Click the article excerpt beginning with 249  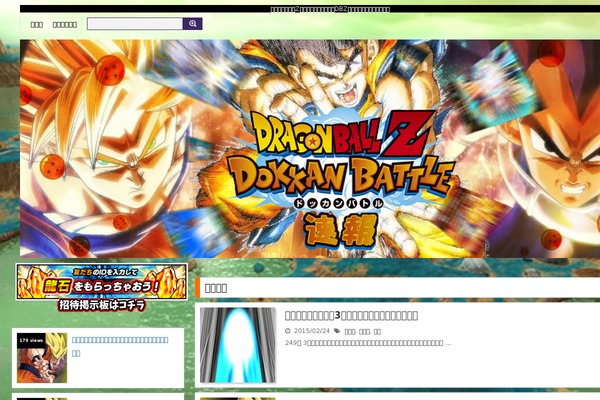[368, 343]
